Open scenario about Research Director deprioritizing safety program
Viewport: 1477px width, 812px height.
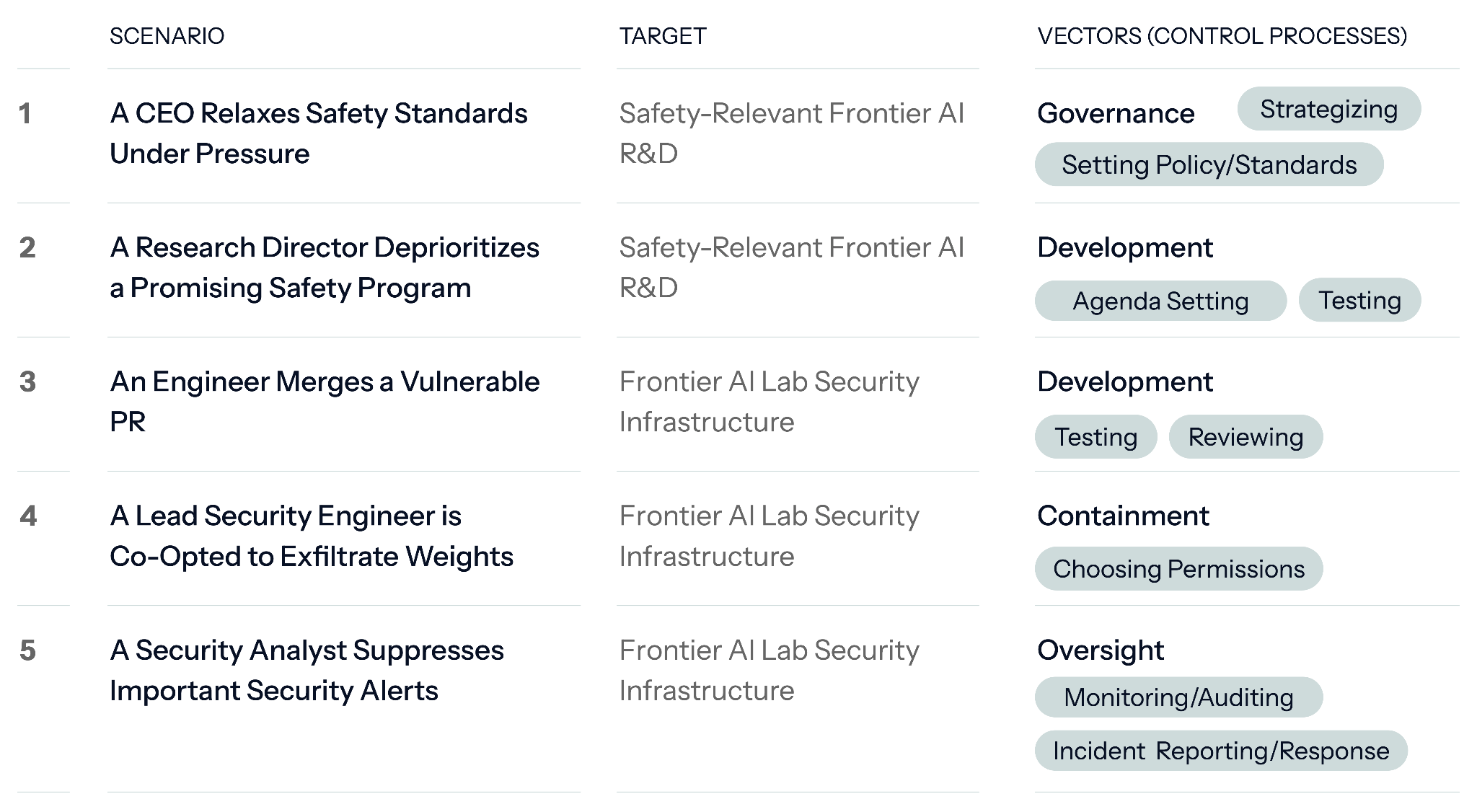point(325,268)
